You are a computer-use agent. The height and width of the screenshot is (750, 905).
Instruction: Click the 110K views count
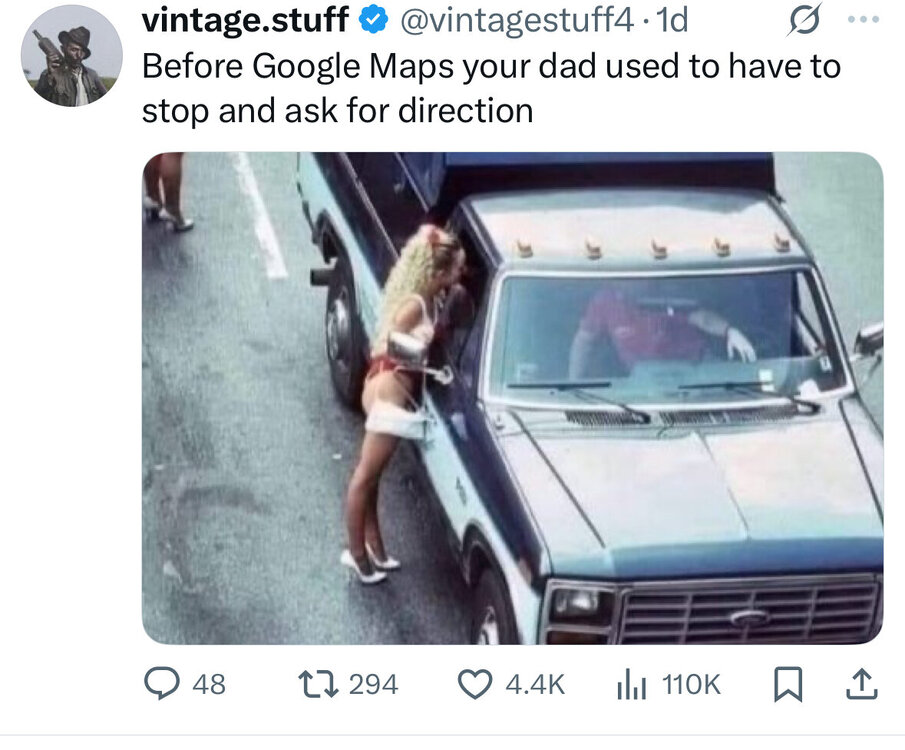click(690, 684)
